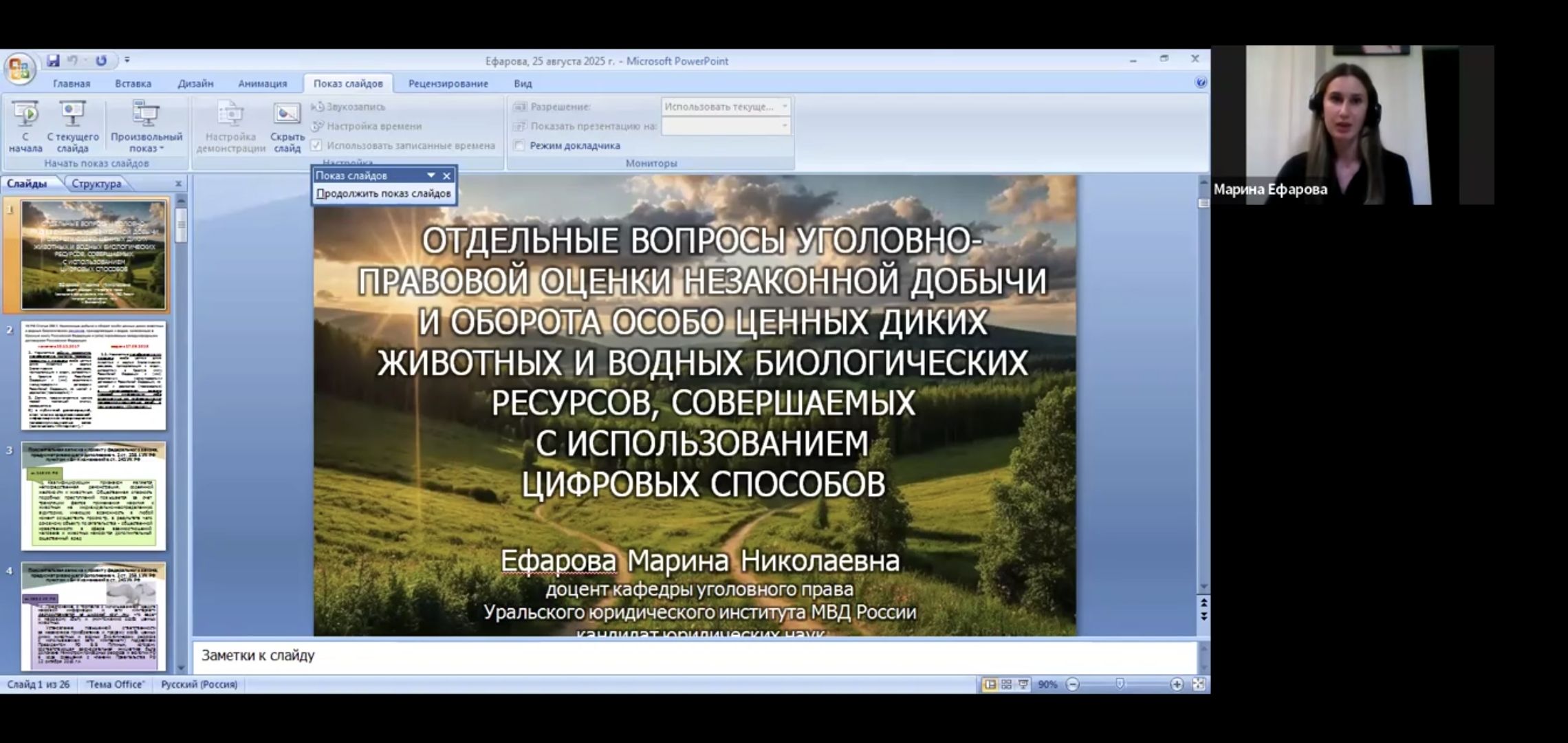Click Fit slide to window icon
This screenshot has width=1568, height=743.
1199,685
